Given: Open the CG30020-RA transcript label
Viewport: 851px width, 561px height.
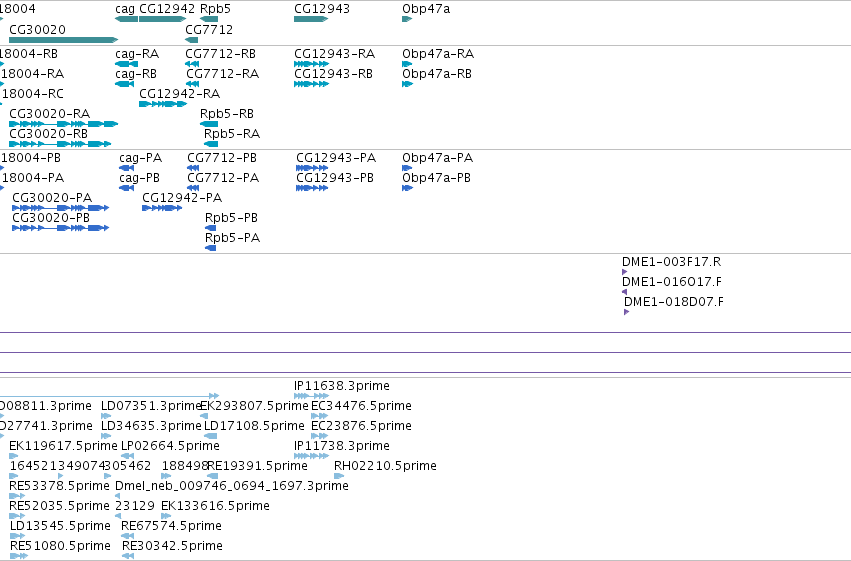Looking at the screenshot, I should 49,114.
